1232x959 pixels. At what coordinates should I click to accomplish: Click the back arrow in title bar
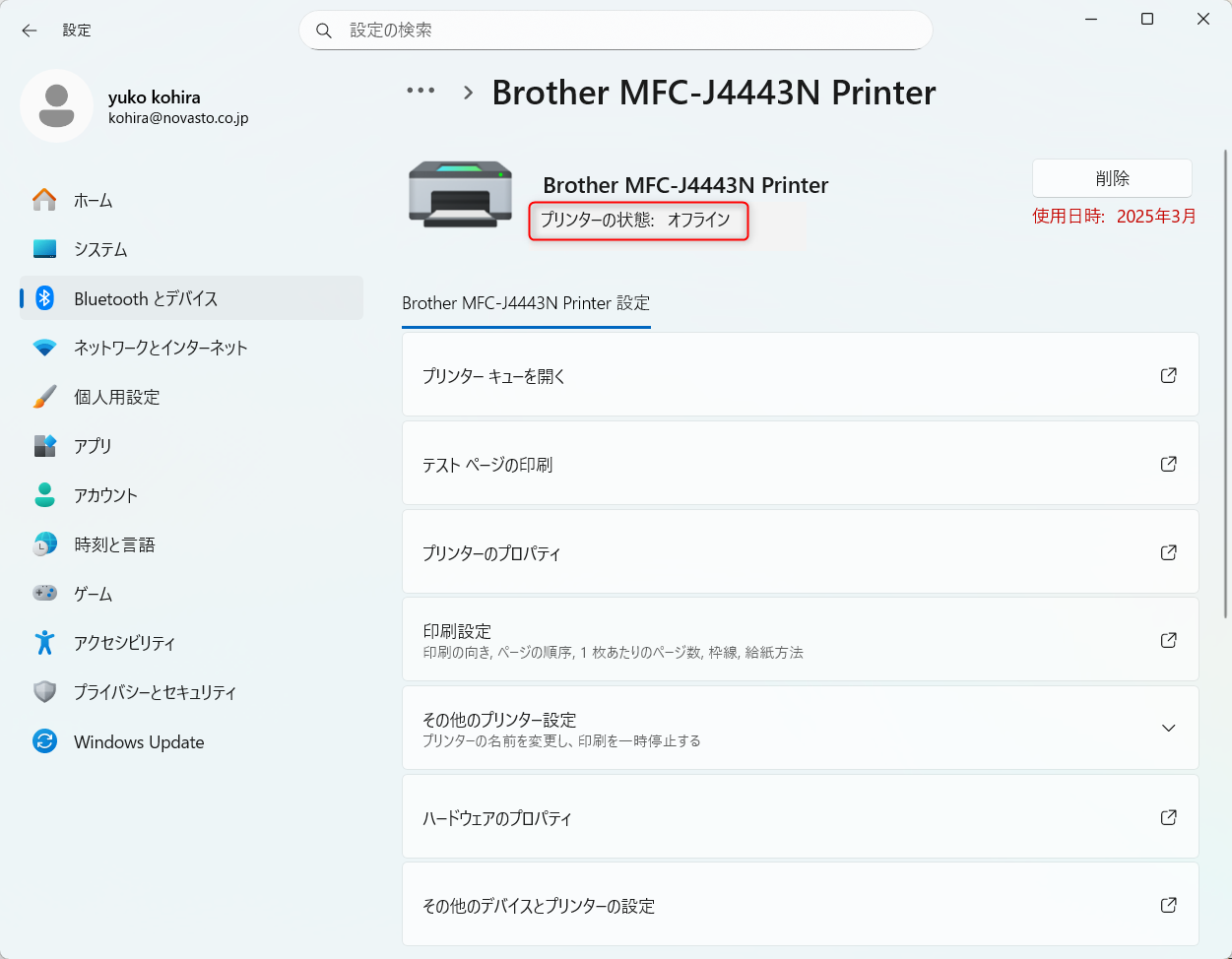pyautogui.click(x=30, y=31)
